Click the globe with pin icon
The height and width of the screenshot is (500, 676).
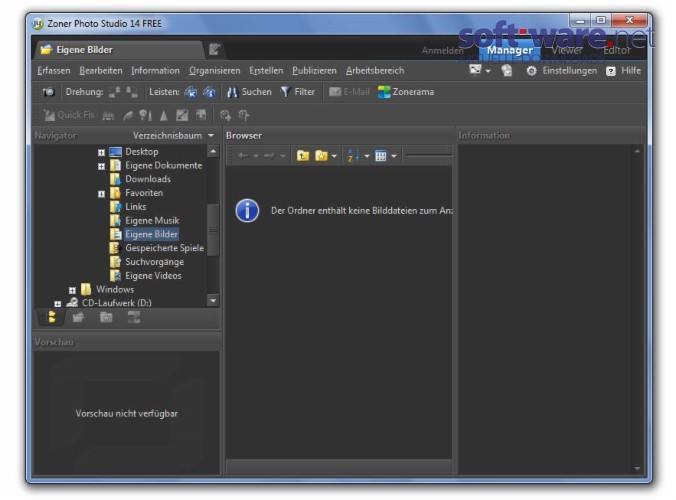[x=244, y=116]
